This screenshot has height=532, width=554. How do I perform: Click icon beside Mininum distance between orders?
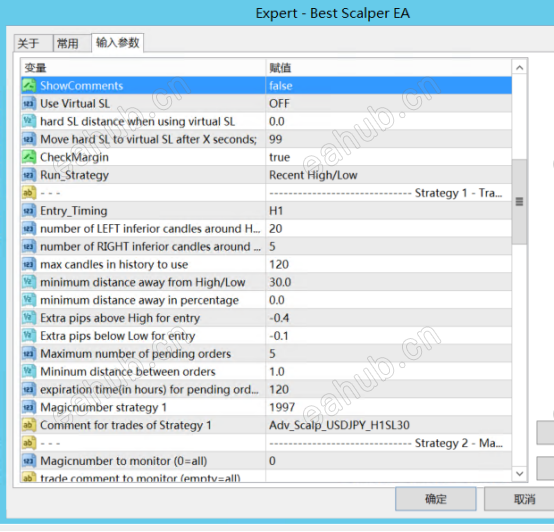pos(29,372)
